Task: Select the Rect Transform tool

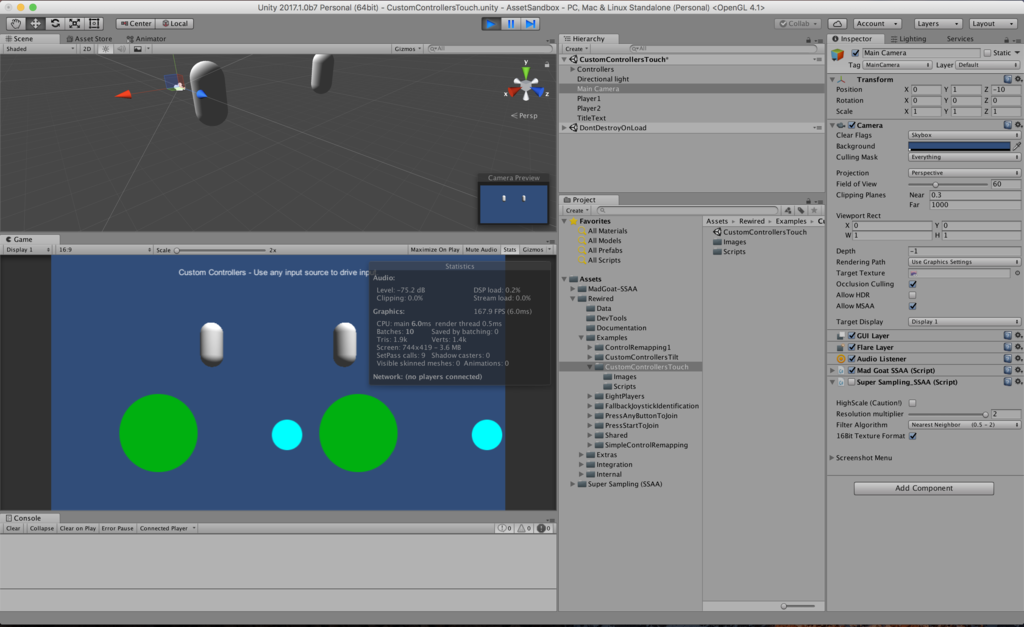Action: tap(94, 24)
